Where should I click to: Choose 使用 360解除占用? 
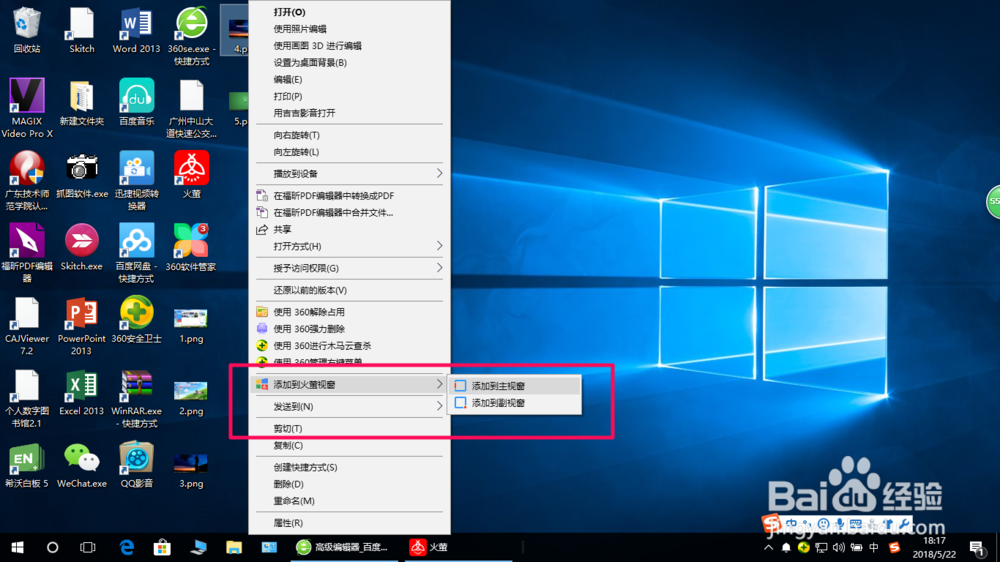[349, 312]
